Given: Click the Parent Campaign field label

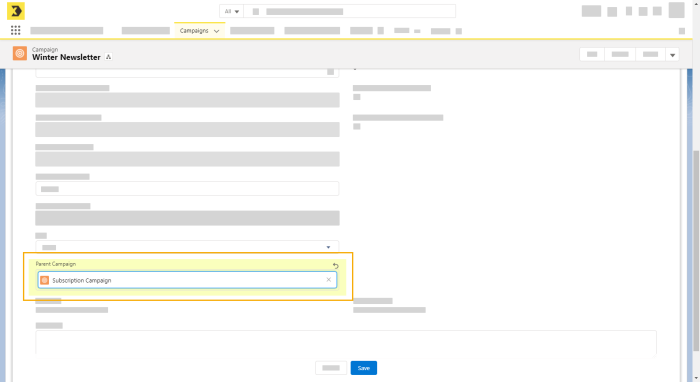Looking at the screenshot, I should click(56, 264).
